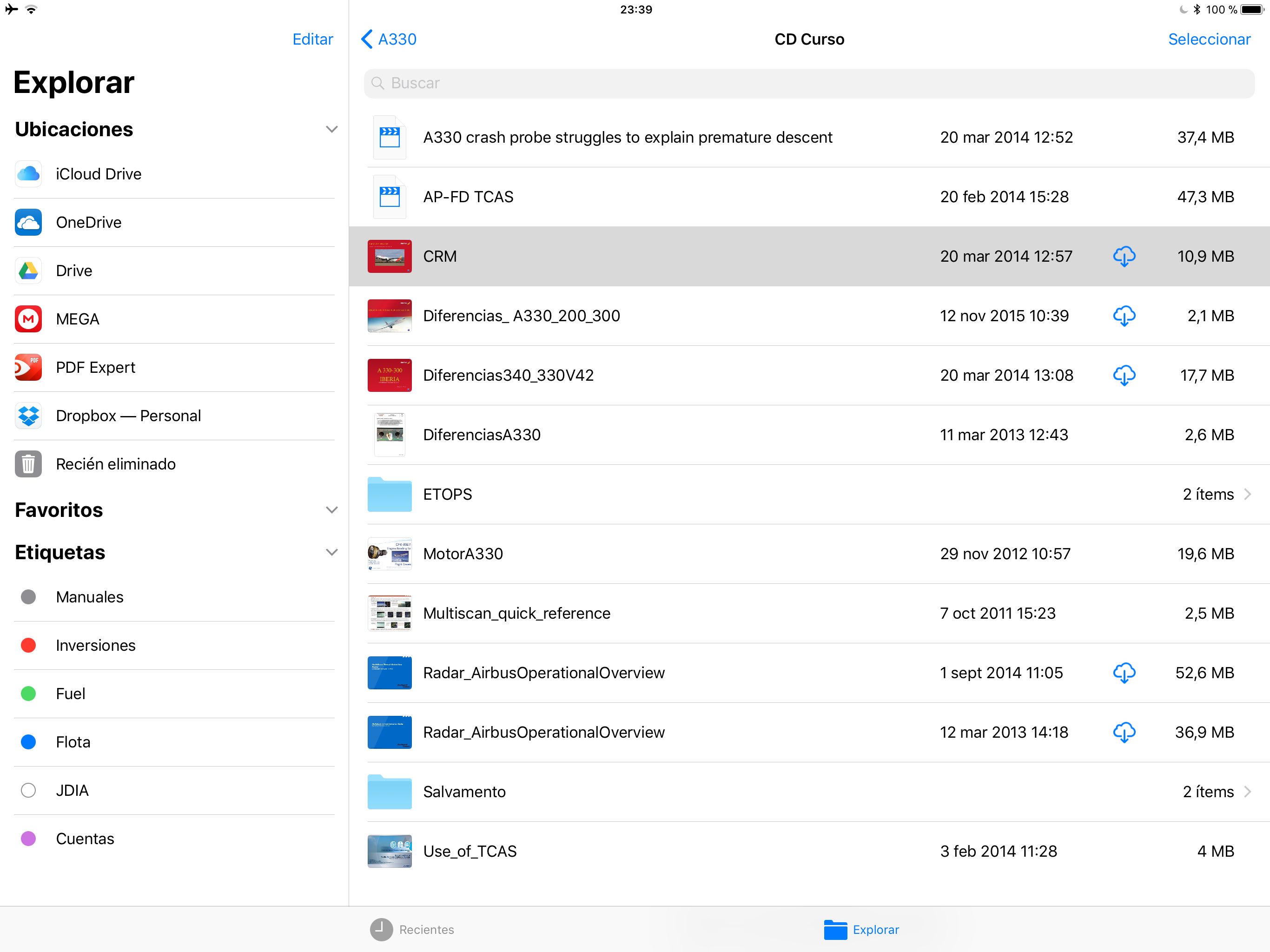The width and height of the screenshot is (1270, 952).
Task: Collapse the Ubicaciones section
Action: tap(331, 129)
